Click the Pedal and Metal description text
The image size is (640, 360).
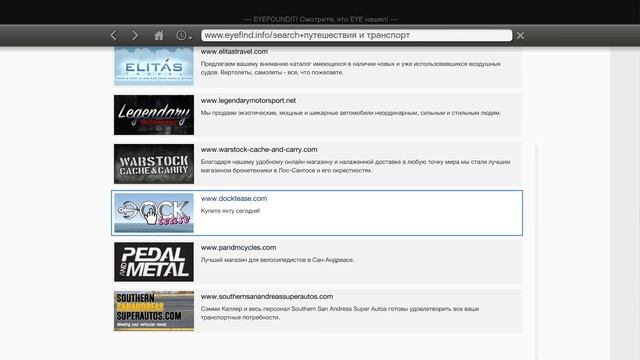(x=277, y=260)
